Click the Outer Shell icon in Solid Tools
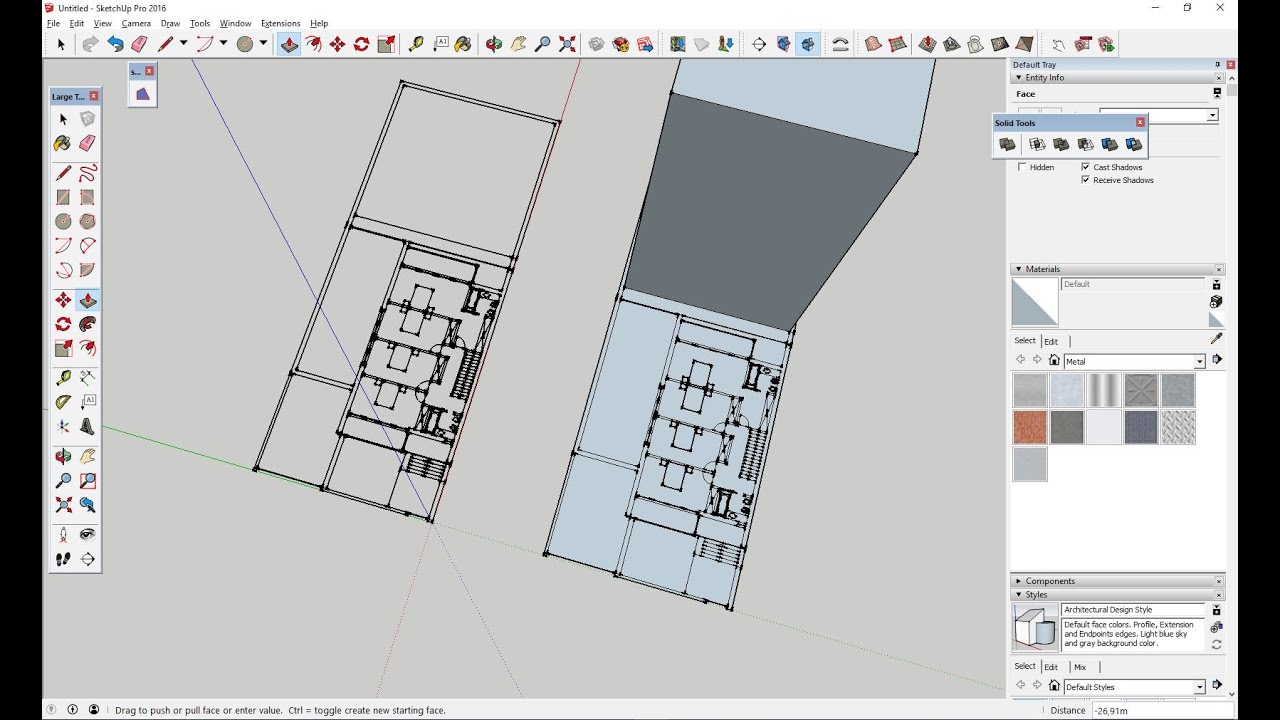 (1008, 145)
